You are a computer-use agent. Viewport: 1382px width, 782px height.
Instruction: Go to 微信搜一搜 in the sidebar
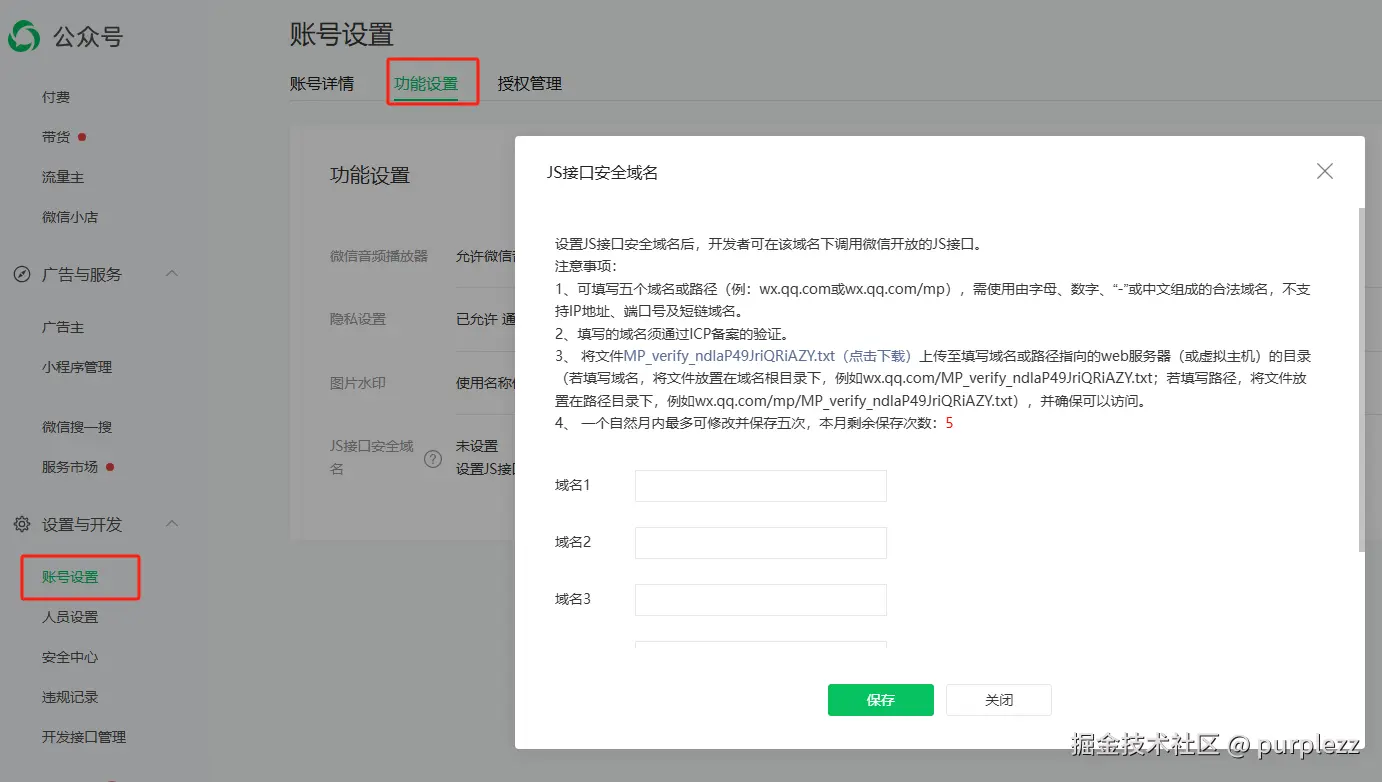pos(77,427)
